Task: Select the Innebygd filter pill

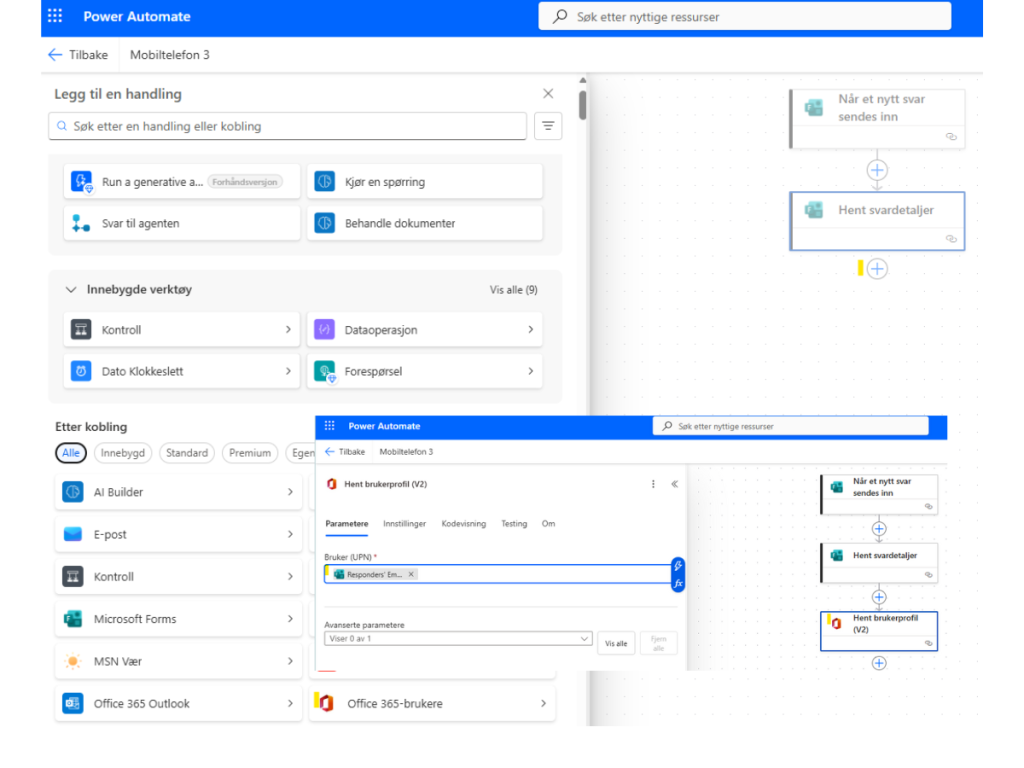Action: (x=123, y=453)
